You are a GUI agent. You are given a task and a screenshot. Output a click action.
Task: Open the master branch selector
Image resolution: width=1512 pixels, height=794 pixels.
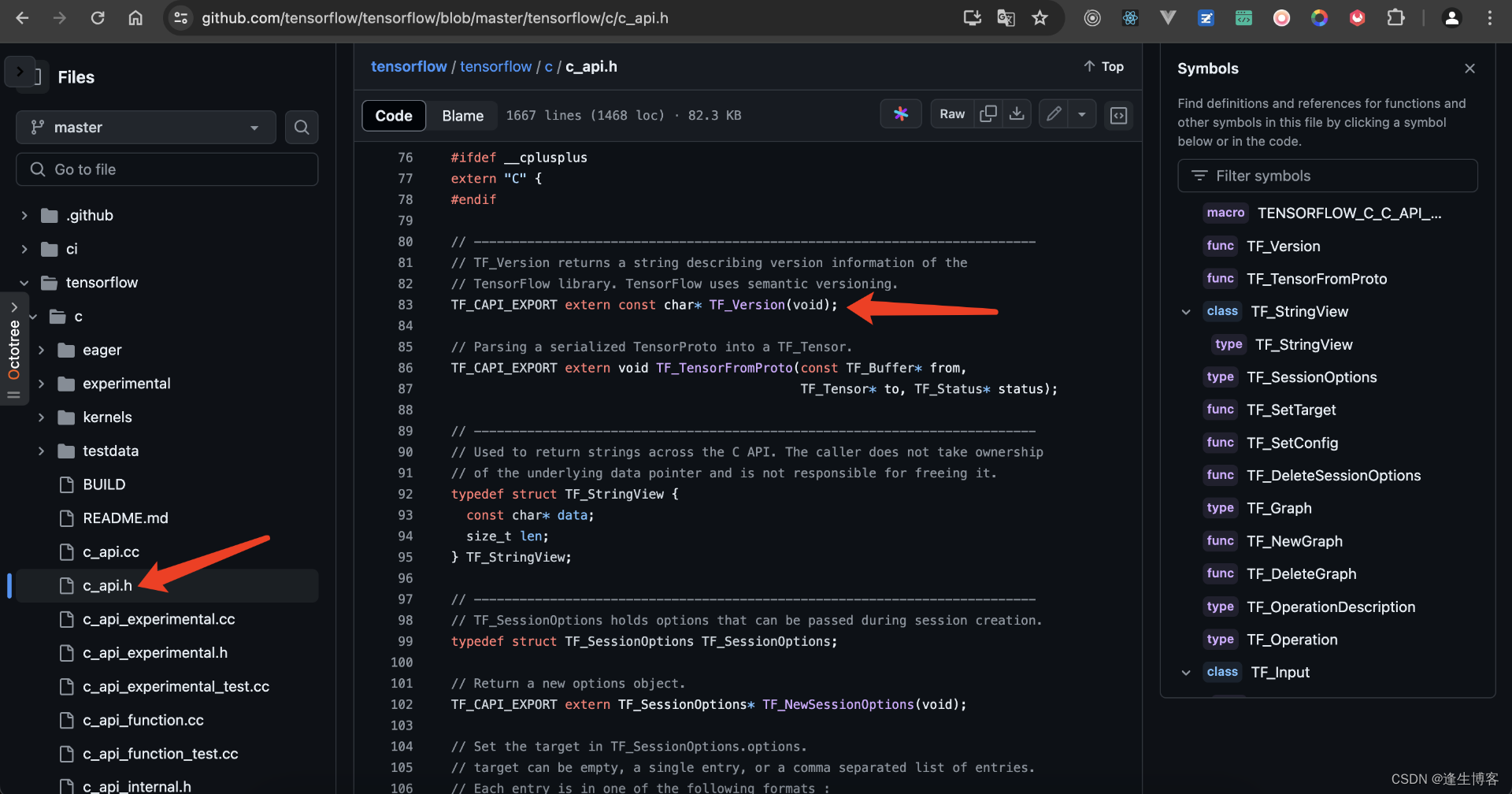146,127
